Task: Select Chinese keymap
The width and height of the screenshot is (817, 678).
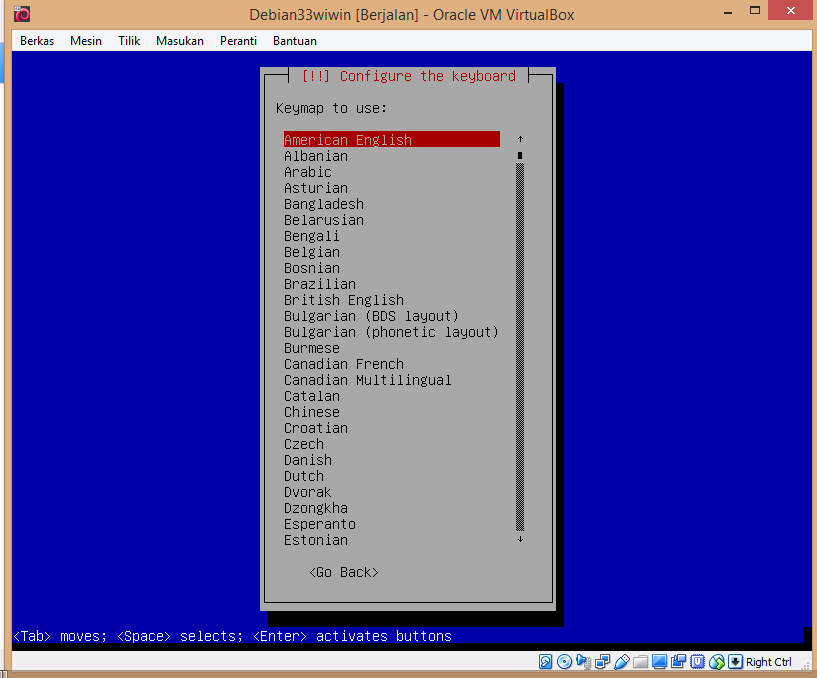Action: tap(392, 412)
